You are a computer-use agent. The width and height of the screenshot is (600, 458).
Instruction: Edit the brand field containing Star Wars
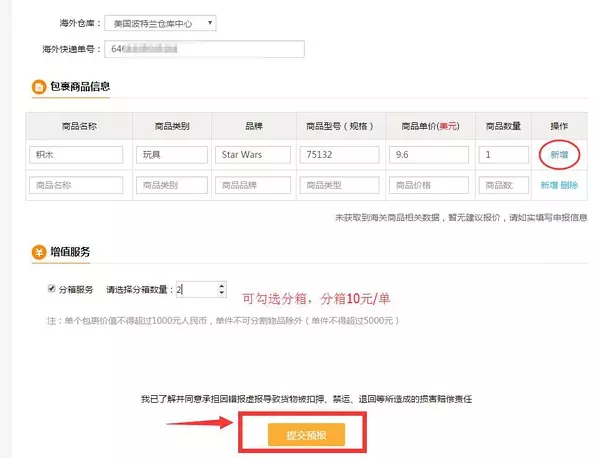pos(253,155)
